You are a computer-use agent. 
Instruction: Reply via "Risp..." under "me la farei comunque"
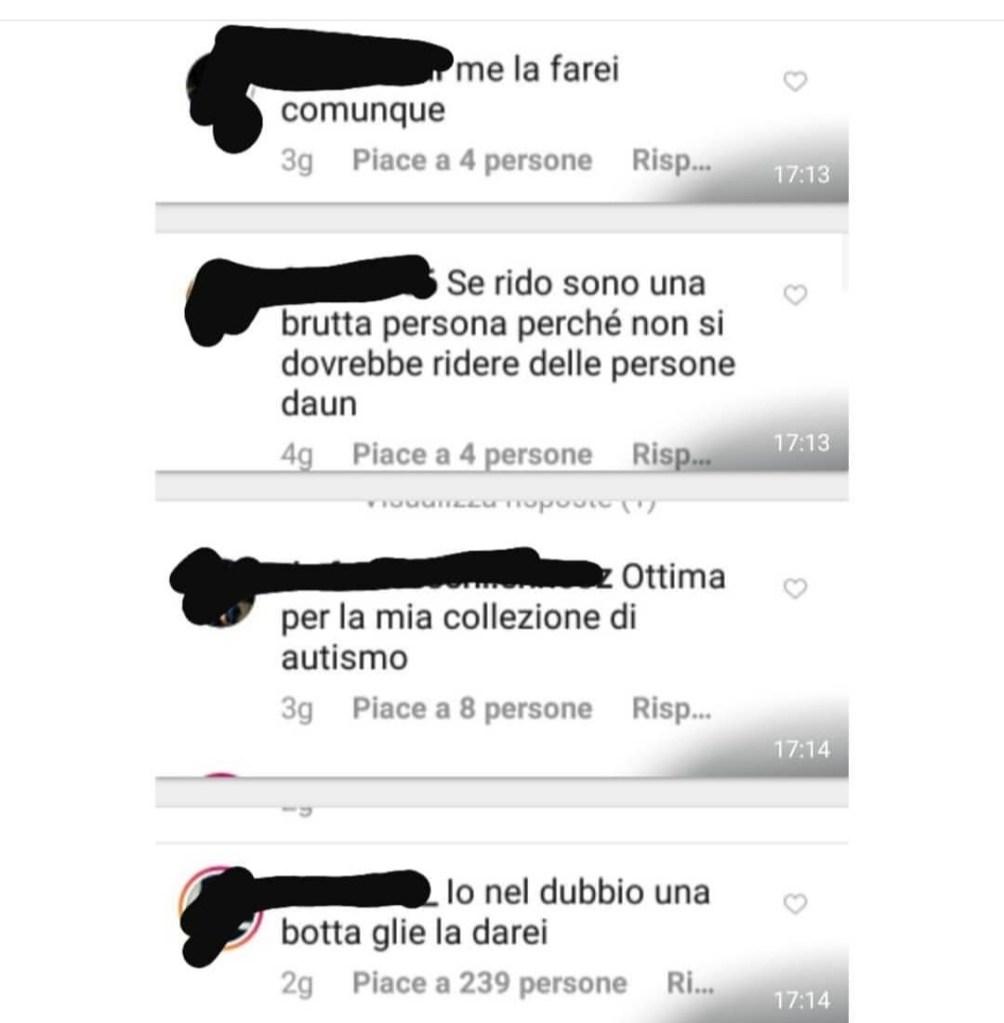point(671,160)
